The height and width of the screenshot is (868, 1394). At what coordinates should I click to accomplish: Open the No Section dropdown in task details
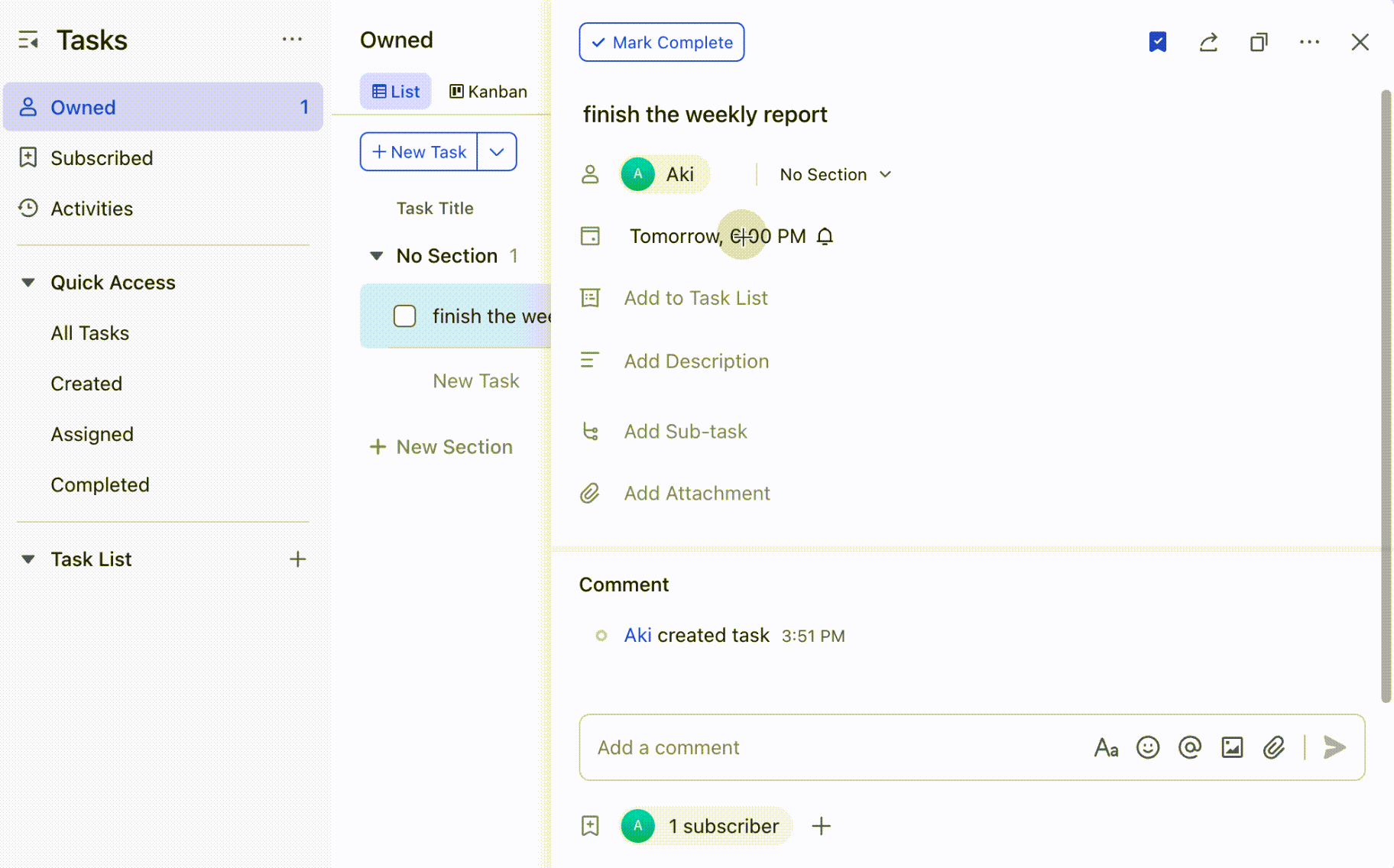(x=833, y=174)
